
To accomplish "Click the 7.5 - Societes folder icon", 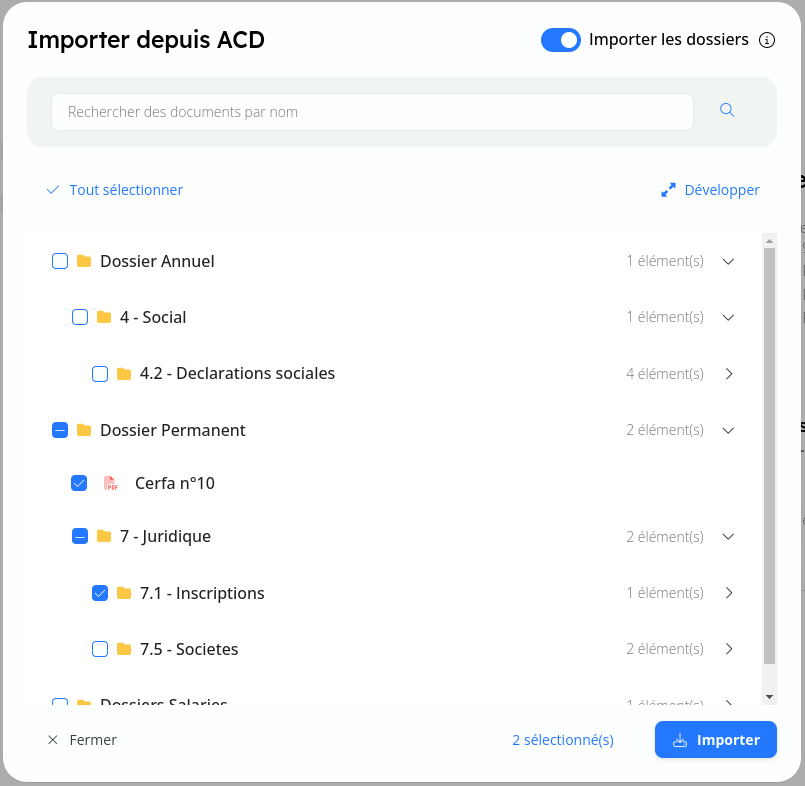I will [x=124, y=649].
